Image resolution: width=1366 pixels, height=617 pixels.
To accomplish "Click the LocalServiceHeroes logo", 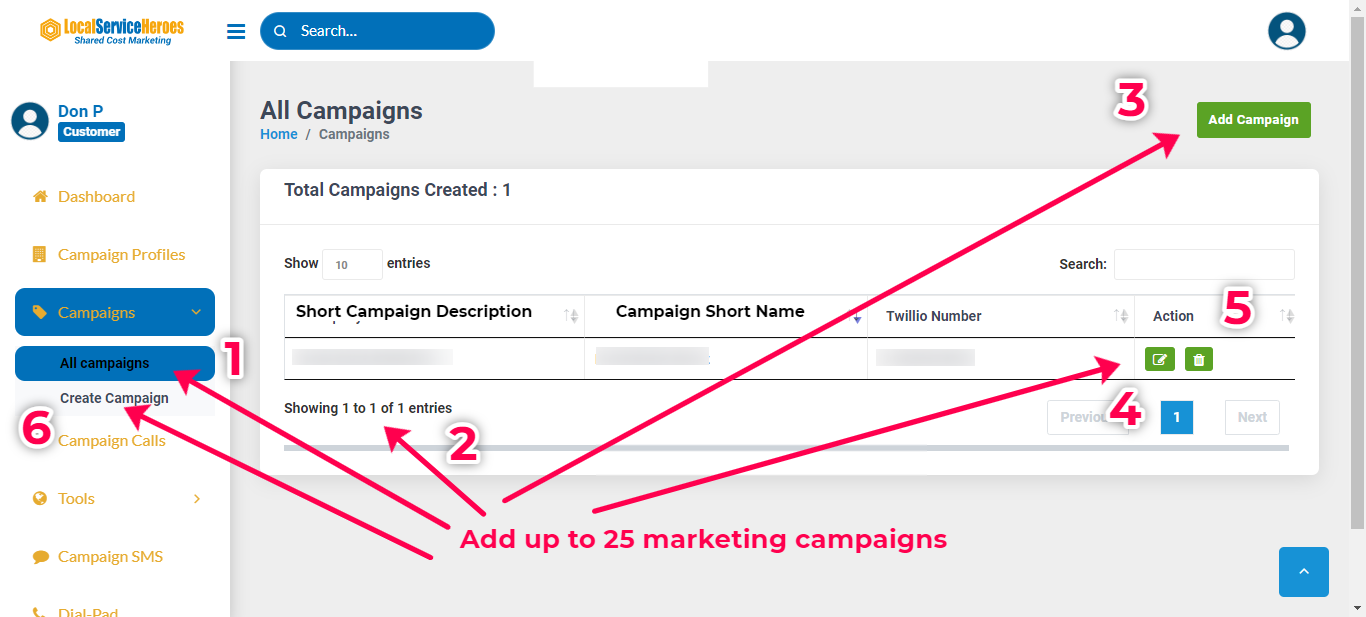I will (112, 30).
